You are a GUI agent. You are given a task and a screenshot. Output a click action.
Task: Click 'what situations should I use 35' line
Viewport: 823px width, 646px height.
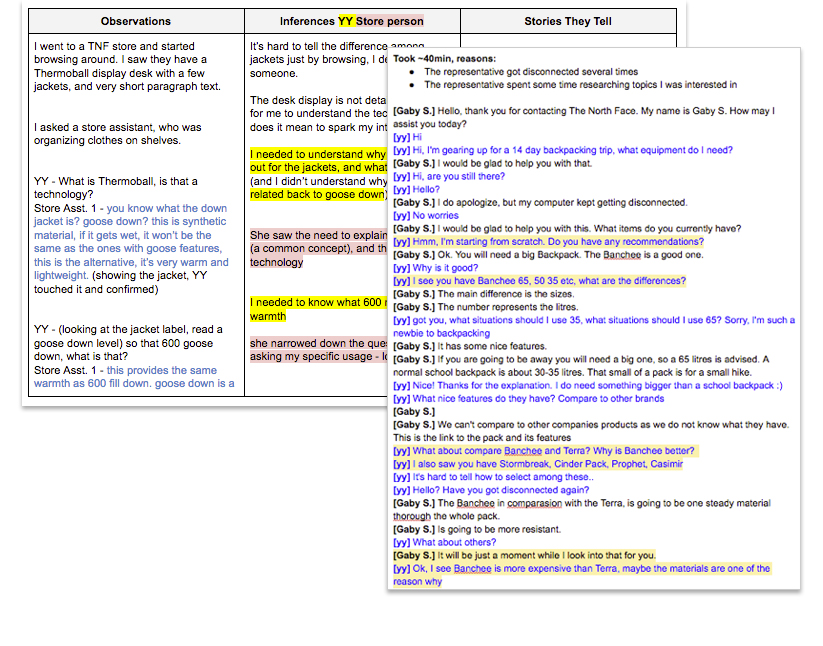click(594, 326)
